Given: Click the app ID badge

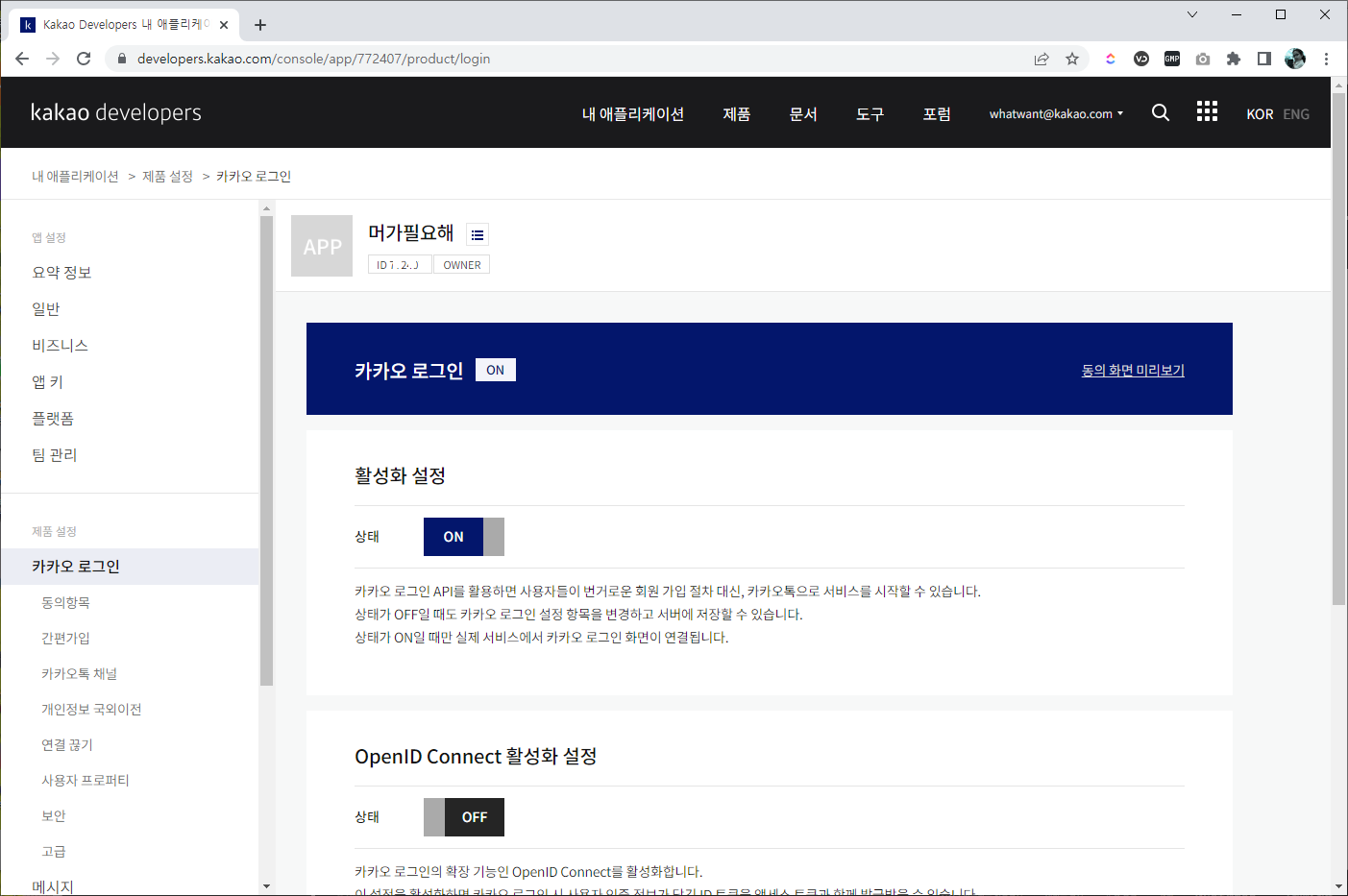Looking at the screenshot, I should click(399, 265).
